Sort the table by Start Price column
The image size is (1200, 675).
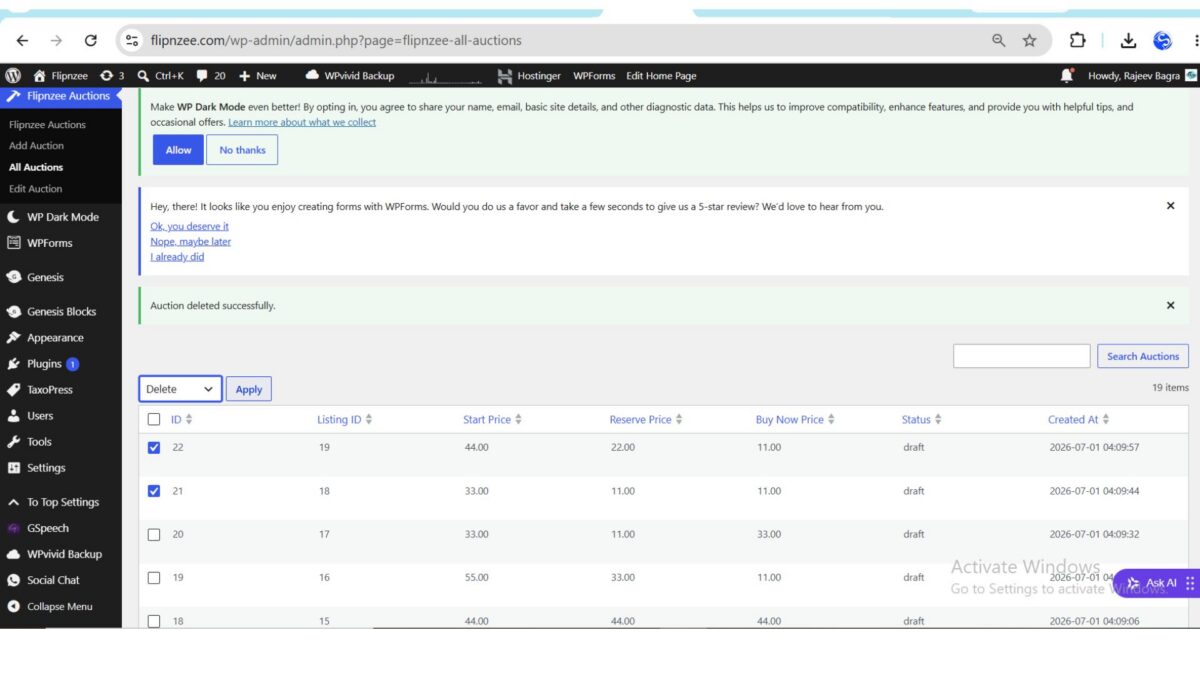(492, 420)
